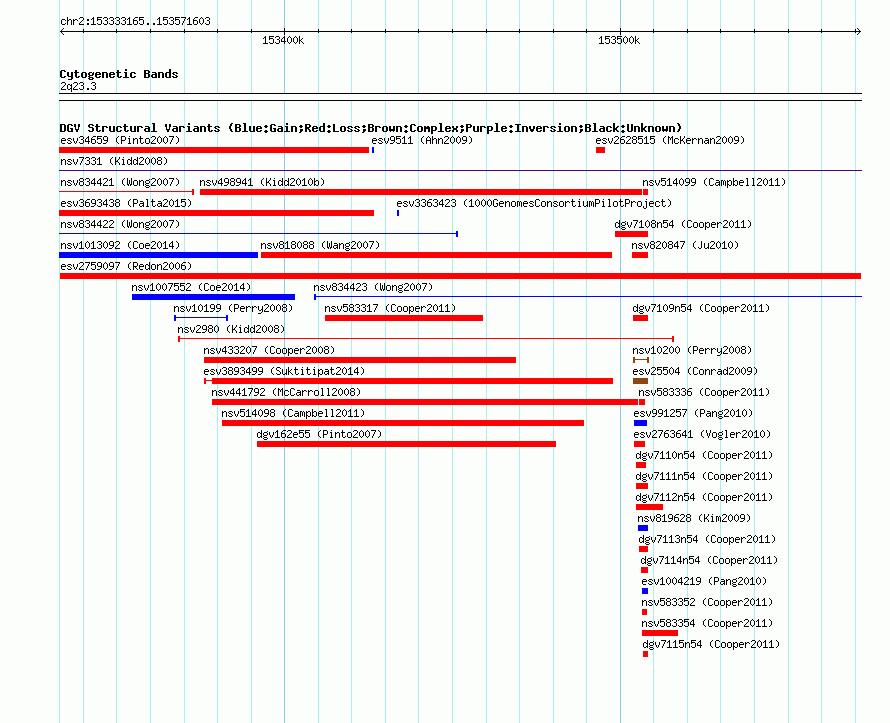Select the red nsv433207 loss bar

(360, 360)
